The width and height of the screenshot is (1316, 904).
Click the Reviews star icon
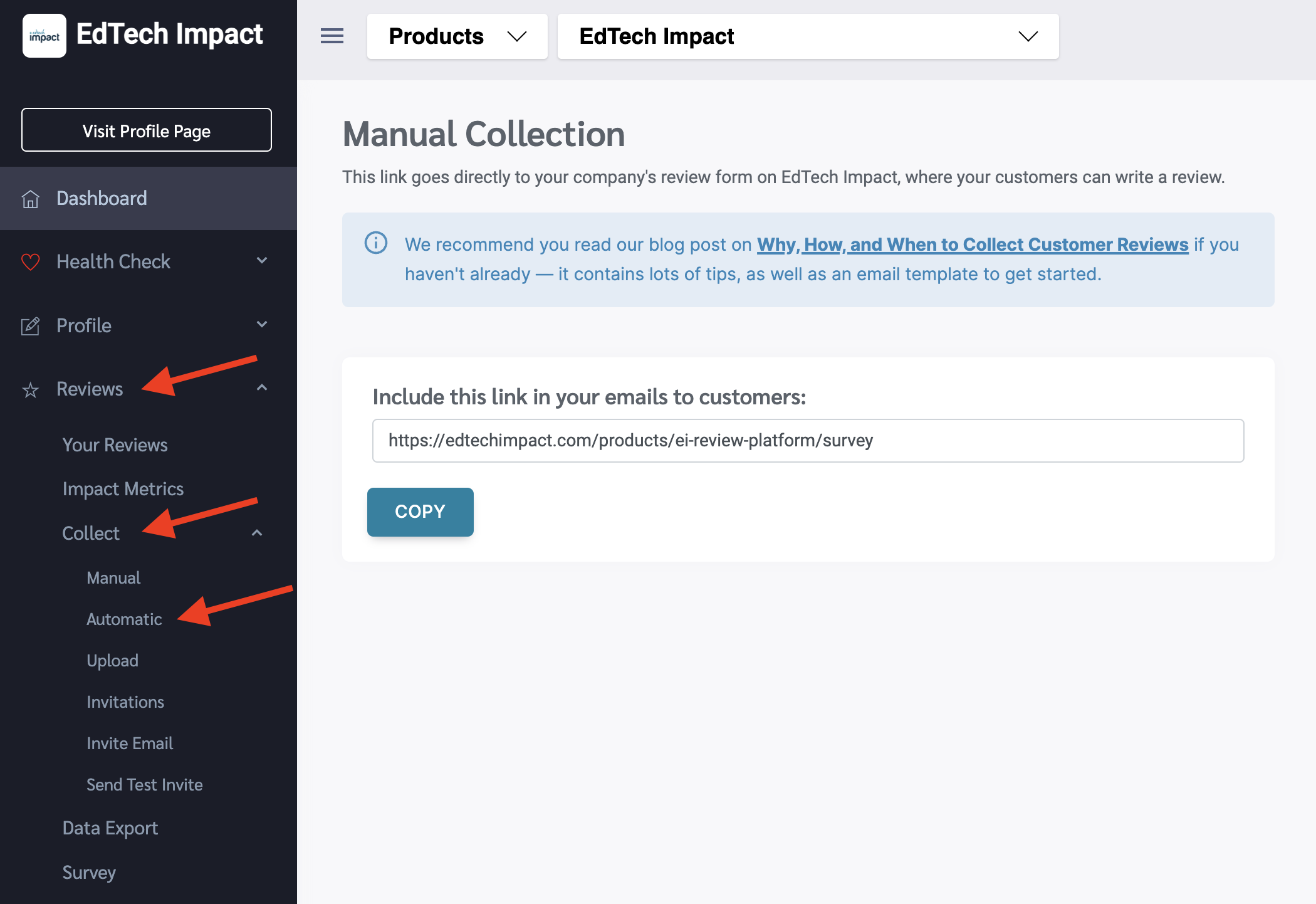click(x=30, y=389)
